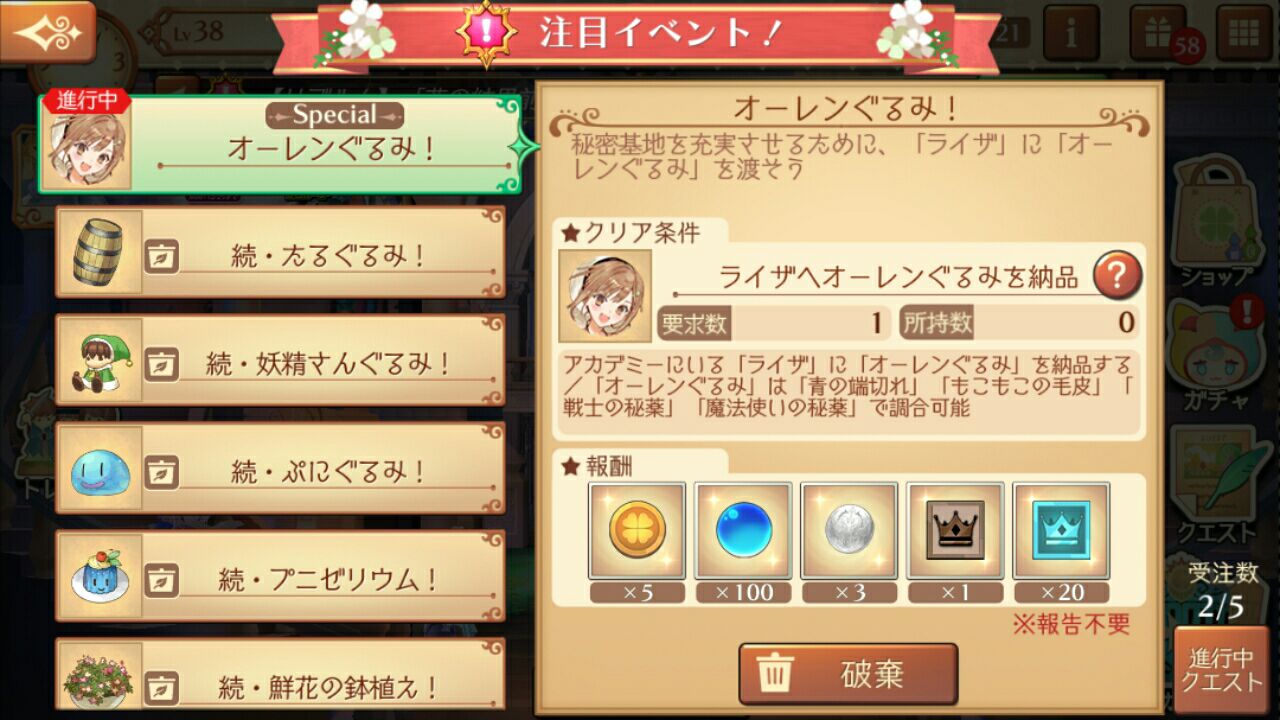This screenshot has height=720, width=1280.
Task: Click the 破棄 discard button
Action: coord(848,674)
